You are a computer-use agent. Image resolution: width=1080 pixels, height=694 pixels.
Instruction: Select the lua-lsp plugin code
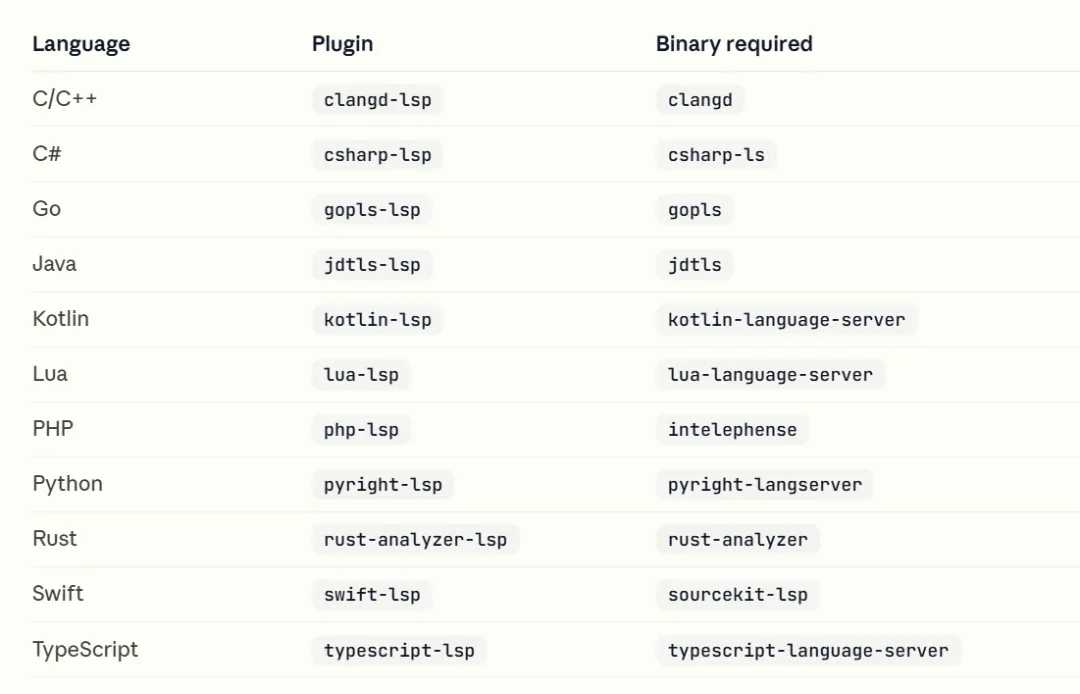click(x=361, y=375)
